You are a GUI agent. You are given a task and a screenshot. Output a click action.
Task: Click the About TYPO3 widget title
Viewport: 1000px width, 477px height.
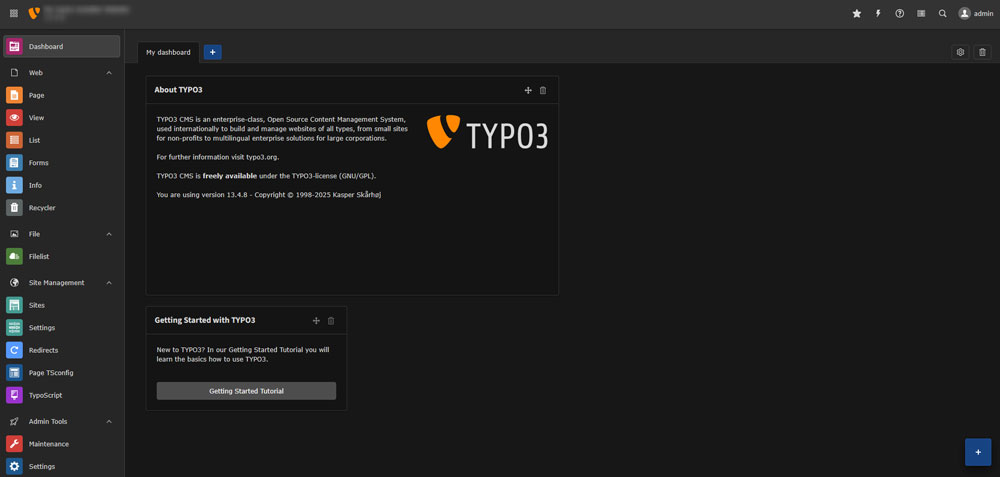[179, 90]
